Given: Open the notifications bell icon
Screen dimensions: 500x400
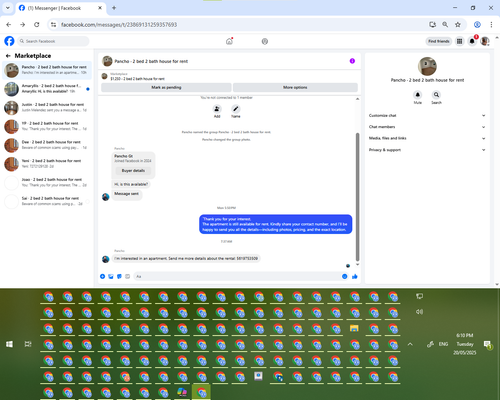Looking at the screenshot, I should tap(472, 41).
